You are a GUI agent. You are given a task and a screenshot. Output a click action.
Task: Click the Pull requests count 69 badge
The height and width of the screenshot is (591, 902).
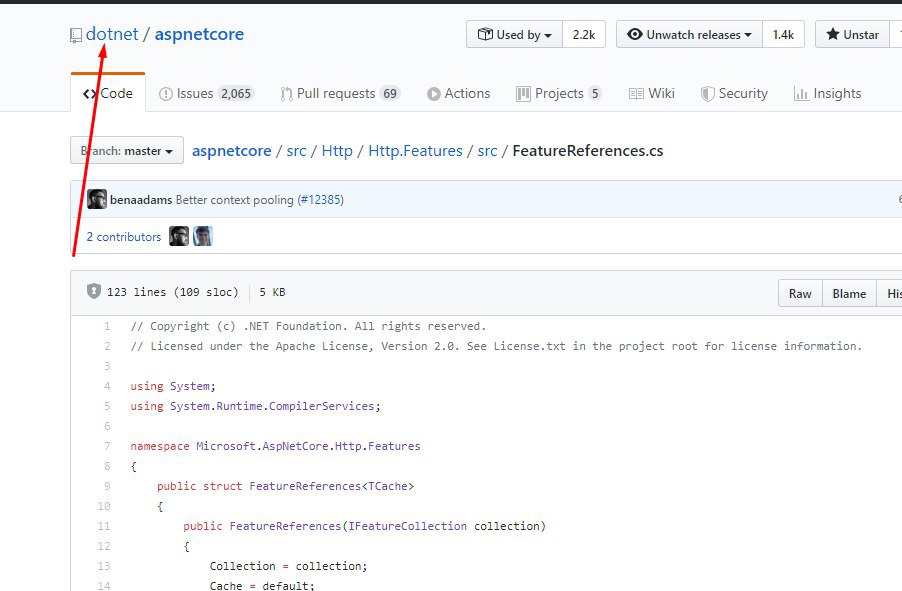[390, 94]
